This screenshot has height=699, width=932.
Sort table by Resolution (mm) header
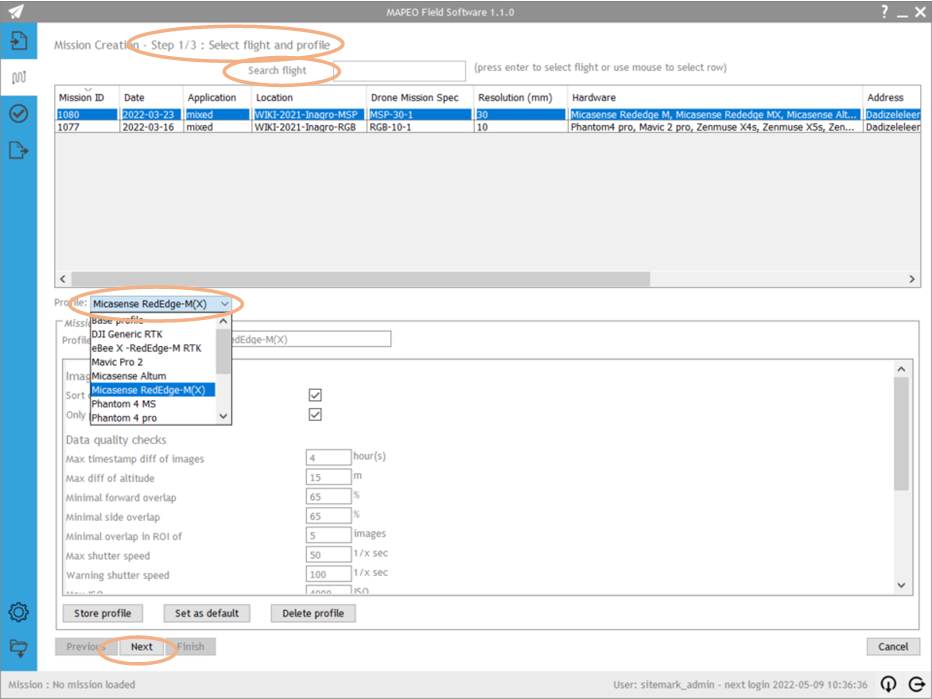[520, 97]
